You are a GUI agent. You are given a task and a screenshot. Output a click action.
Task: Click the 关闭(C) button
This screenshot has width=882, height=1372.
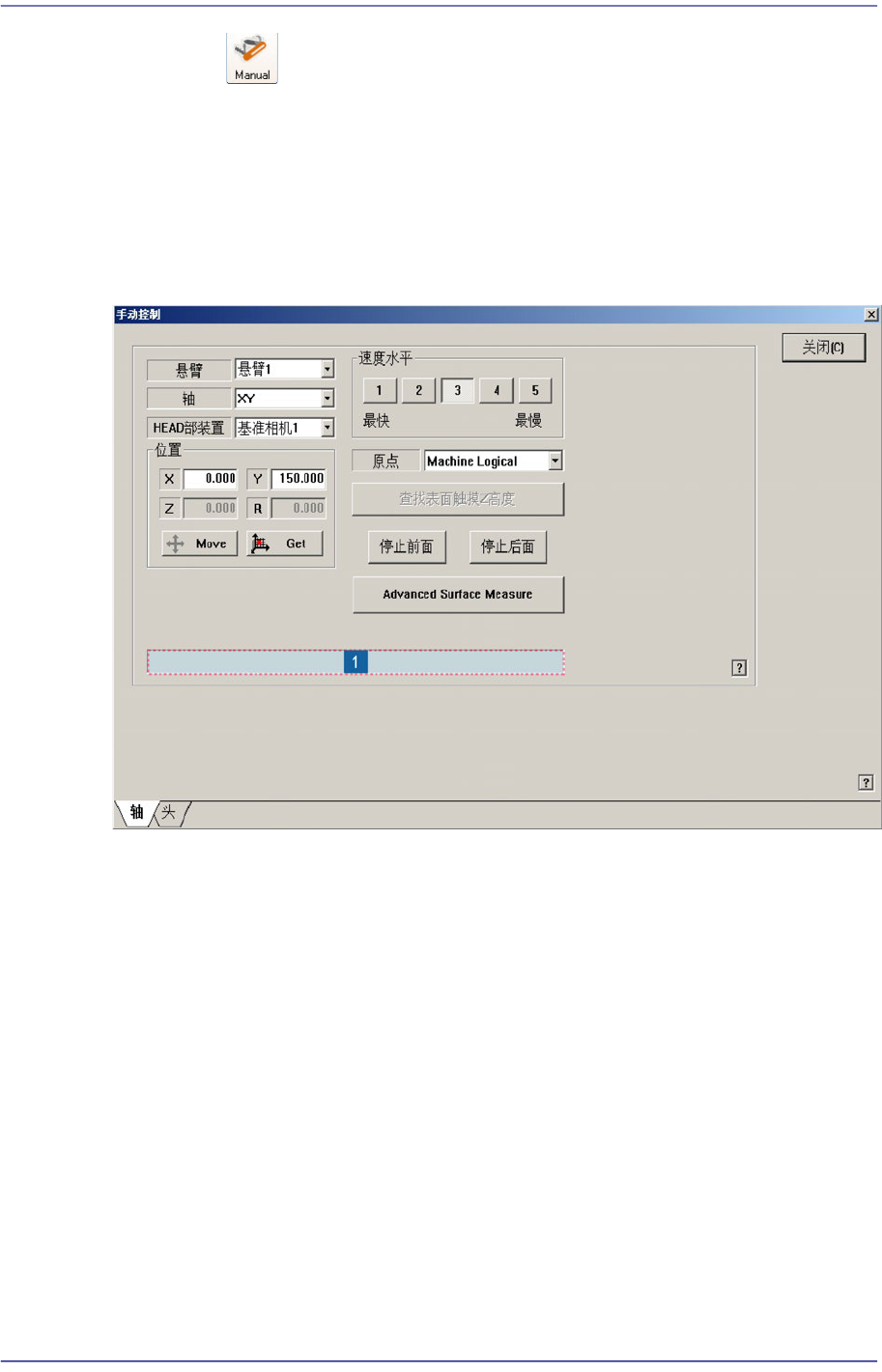point(823,348)
